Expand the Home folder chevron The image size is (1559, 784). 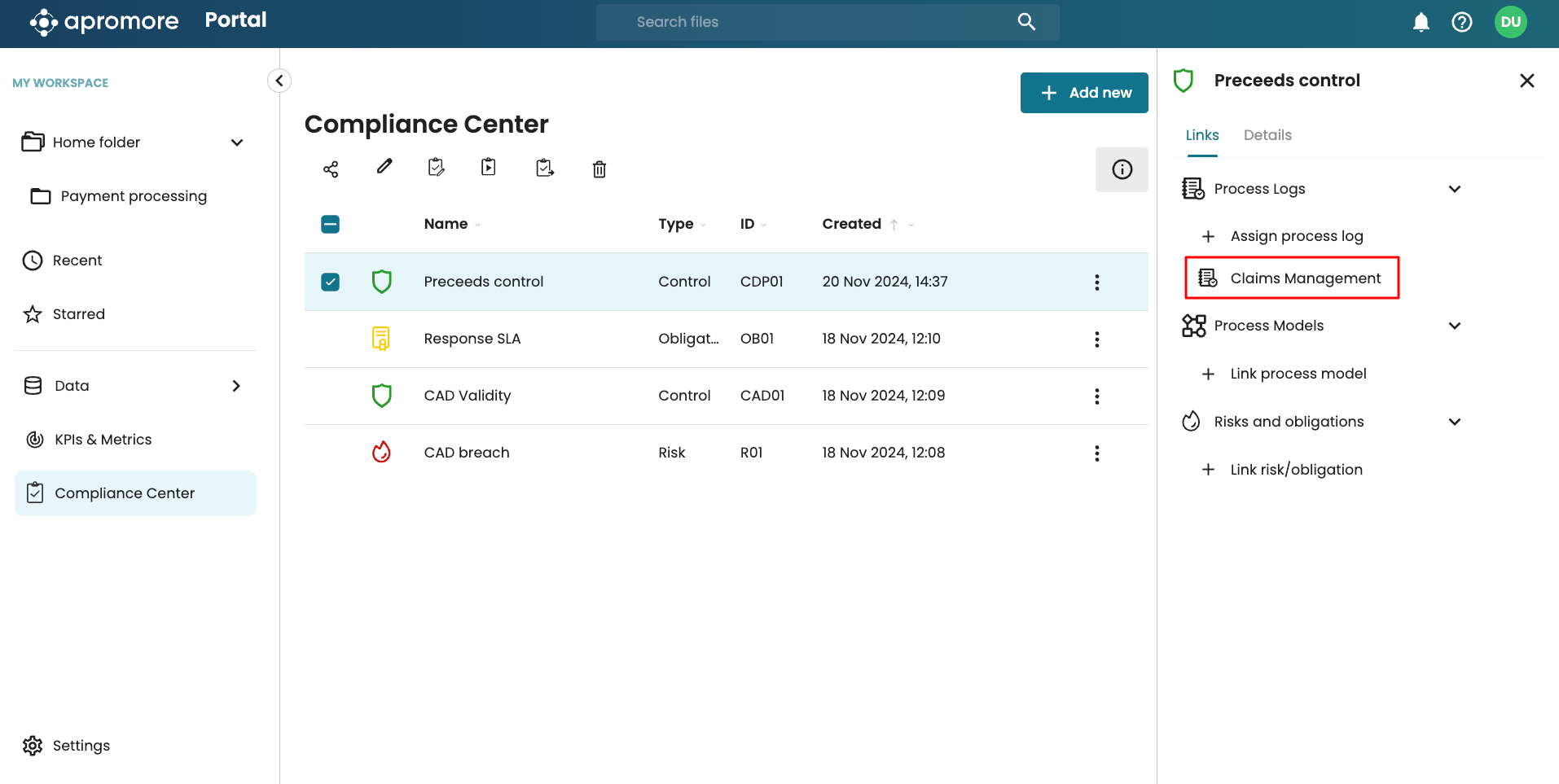click(237, 142)
